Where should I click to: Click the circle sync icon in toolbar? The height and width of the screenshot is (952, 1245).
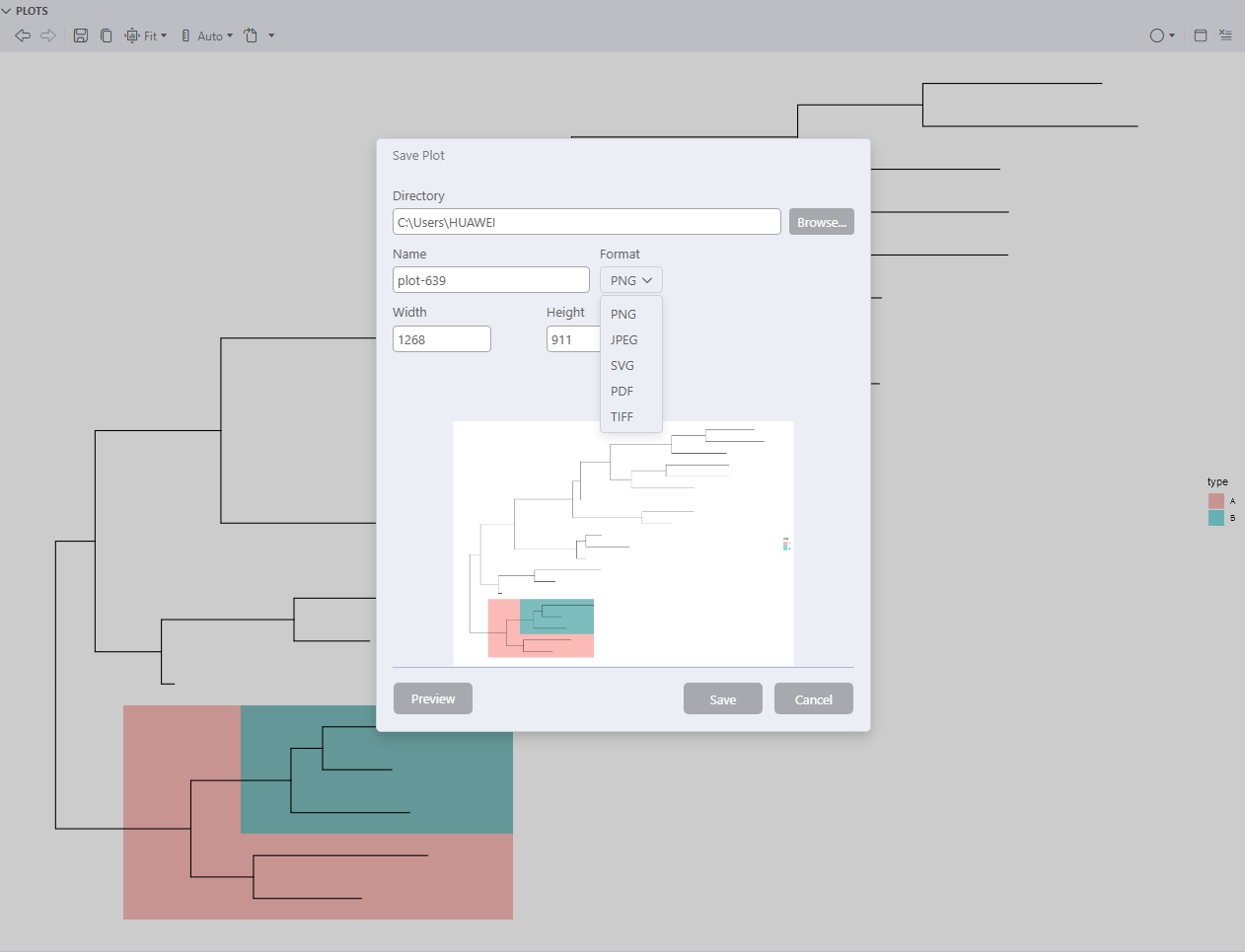(x=1156, y=36)
